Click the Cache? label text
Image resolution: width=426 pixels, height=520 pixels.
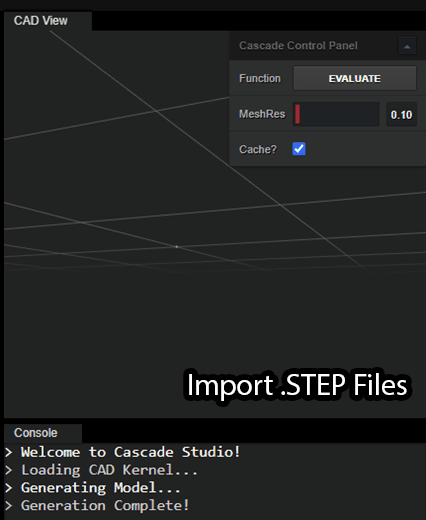(x=258, y=149)
